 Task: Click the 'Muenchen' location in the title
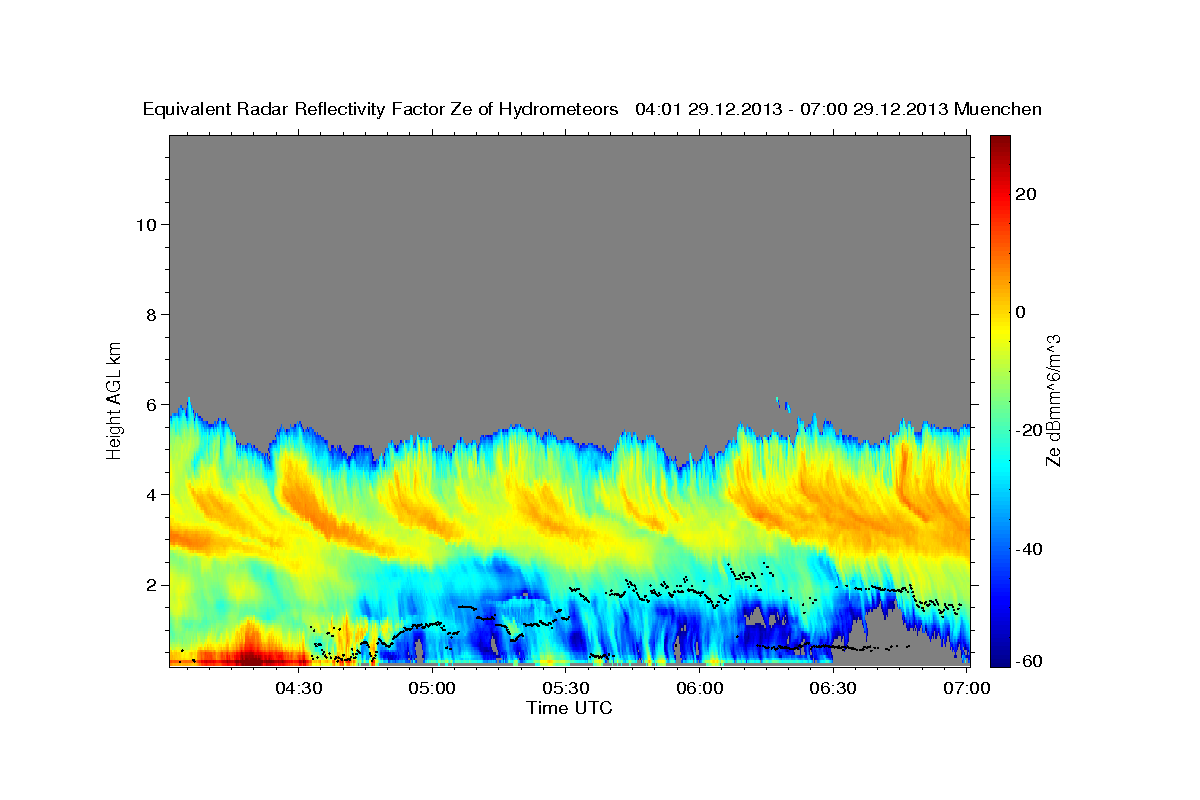coord(998,110)
